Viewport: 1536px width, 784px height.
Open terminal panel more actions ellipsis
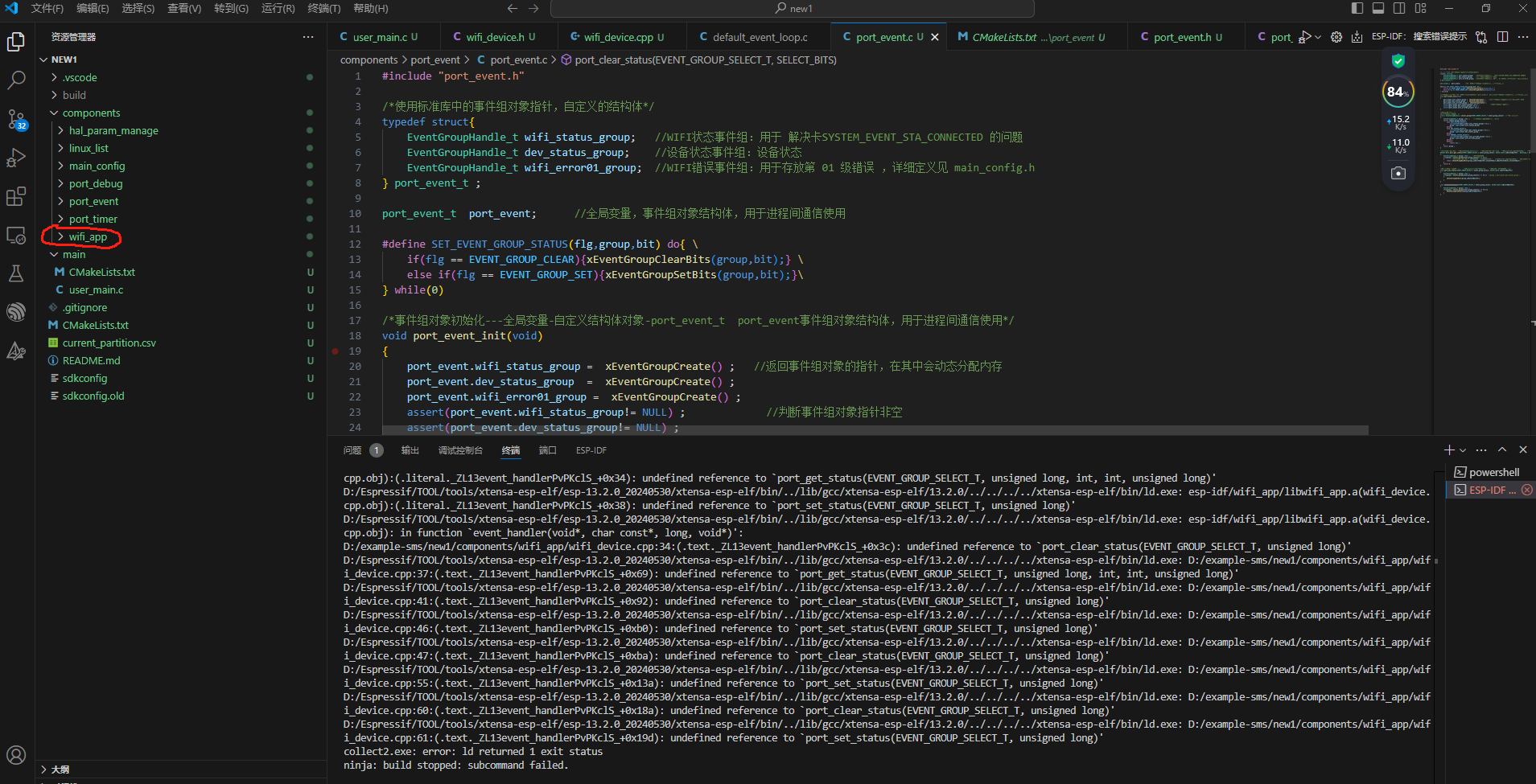[x=1482, y=449]
